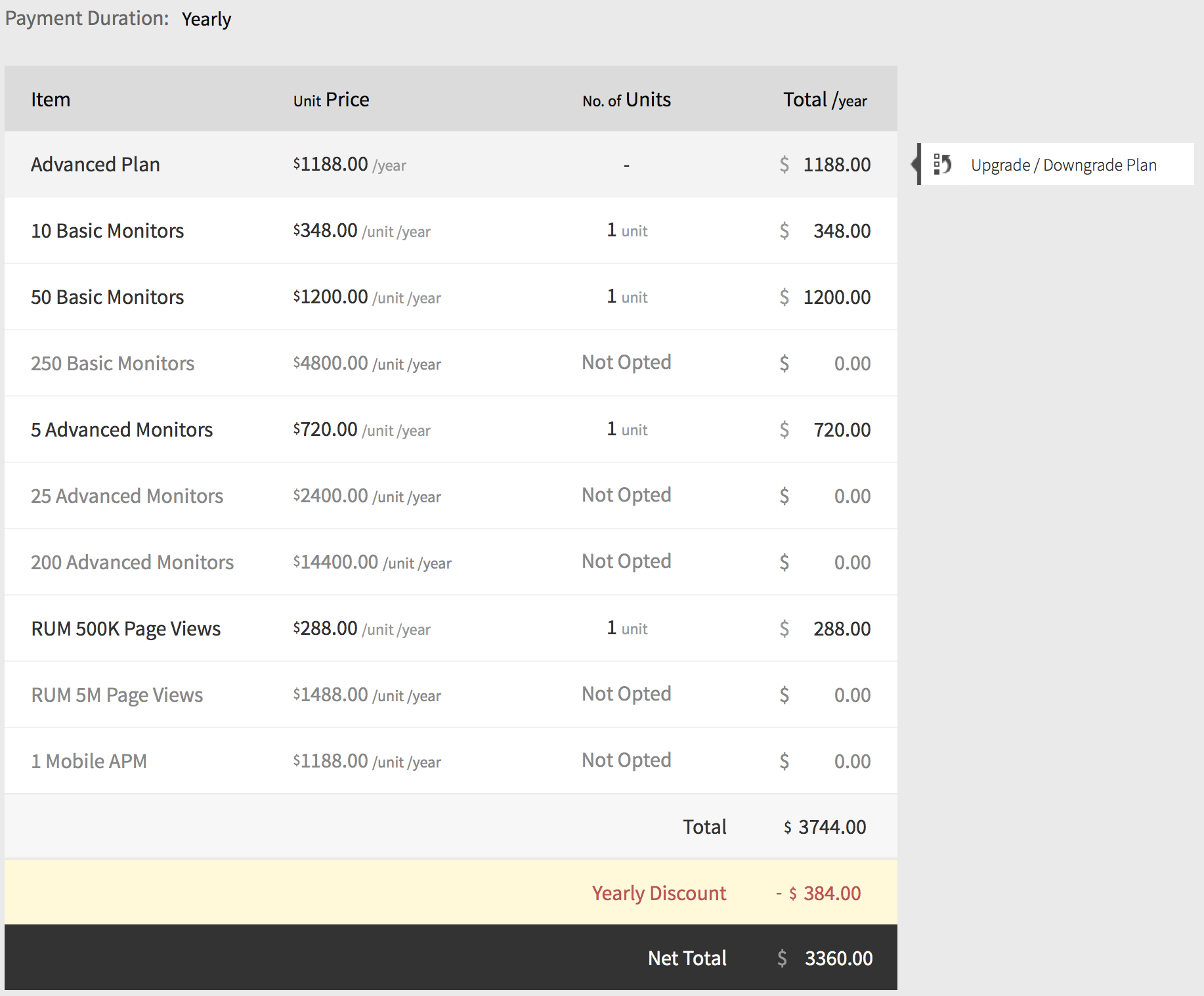Click Not Opted for 250 Basic Monitors
This screenshot has height=996, width=1204.
(626, 362)
